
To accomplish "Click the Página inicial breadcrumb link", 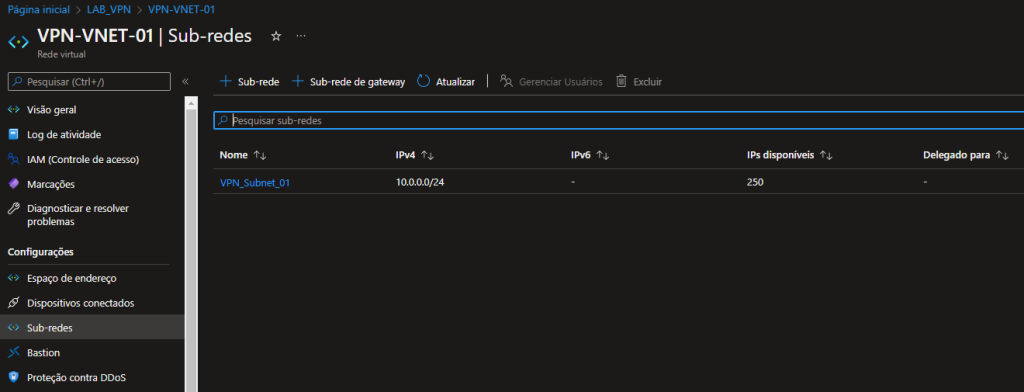I will coord(39,10).
